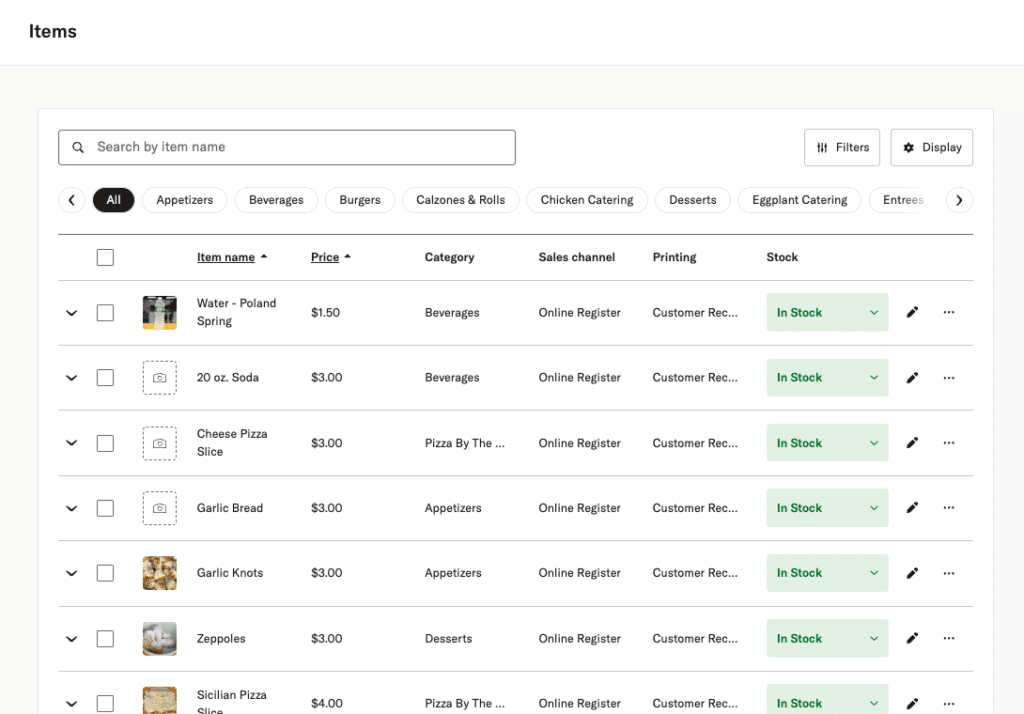Filter by Appetizers category
This screenshot has width=1024, height=714.
pos(184,200)
